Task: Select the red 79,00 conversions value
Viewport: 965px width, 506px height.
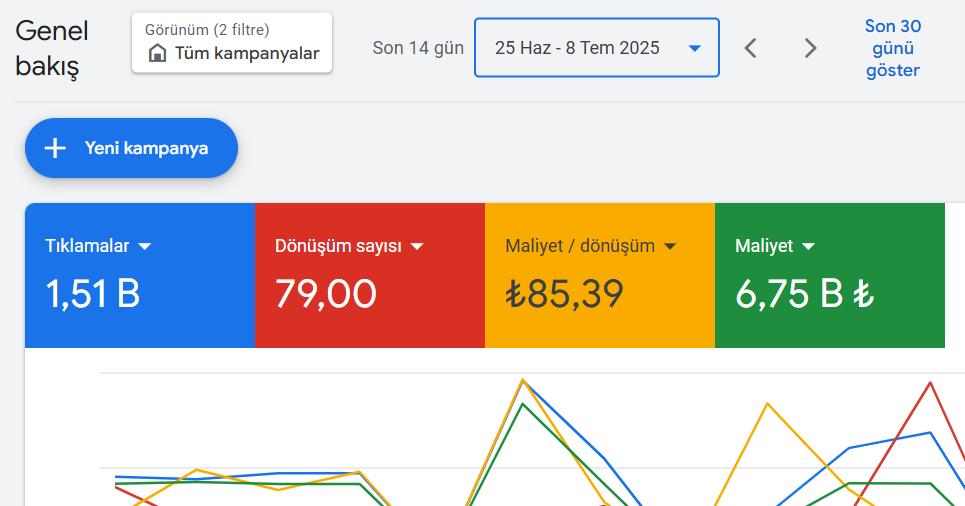Action: point(326,293)
